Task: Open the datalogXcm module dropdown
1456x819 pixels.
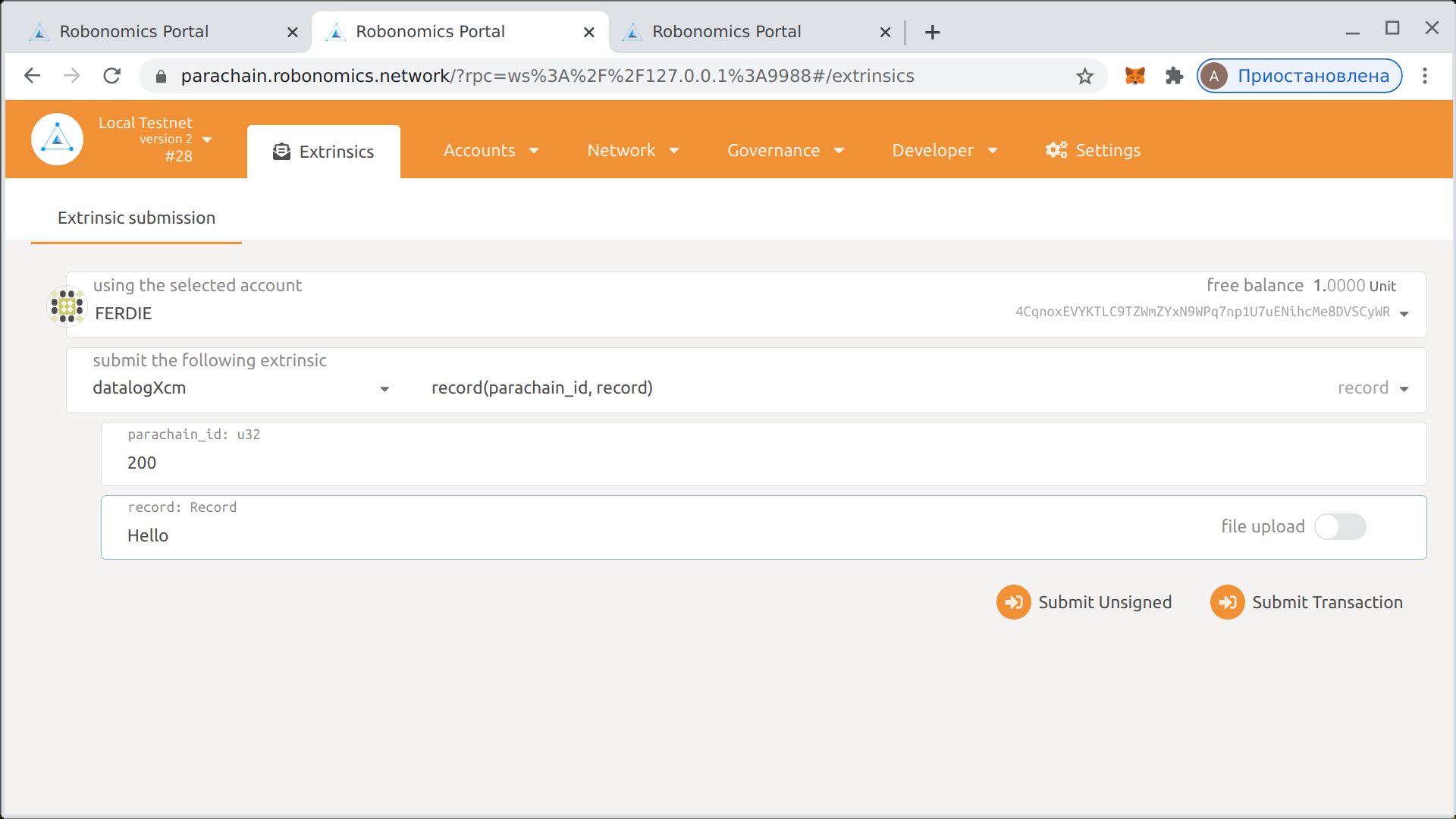Action: (x=241, y=388)
